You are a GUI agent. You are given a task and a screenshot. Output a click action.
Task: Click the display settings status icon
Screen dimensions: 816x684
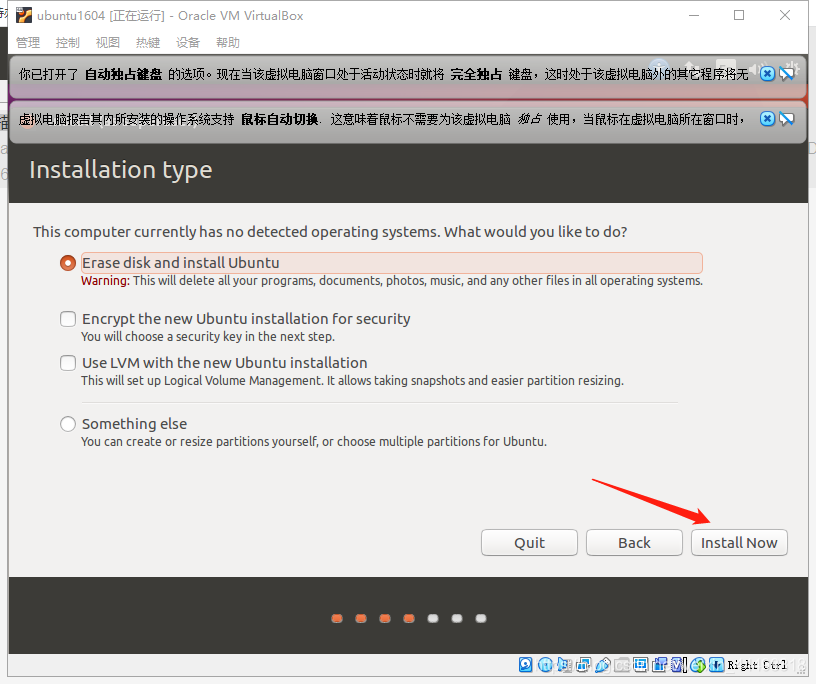(x=641, y=665)
